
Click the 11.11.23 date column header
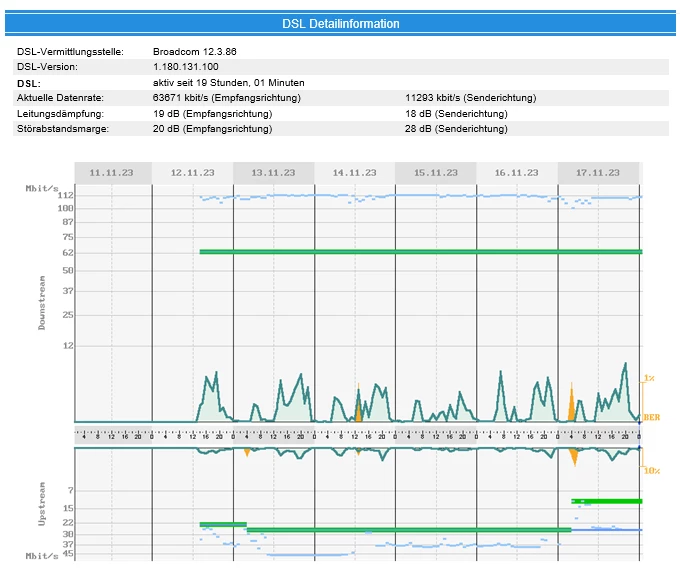(111, 173)
